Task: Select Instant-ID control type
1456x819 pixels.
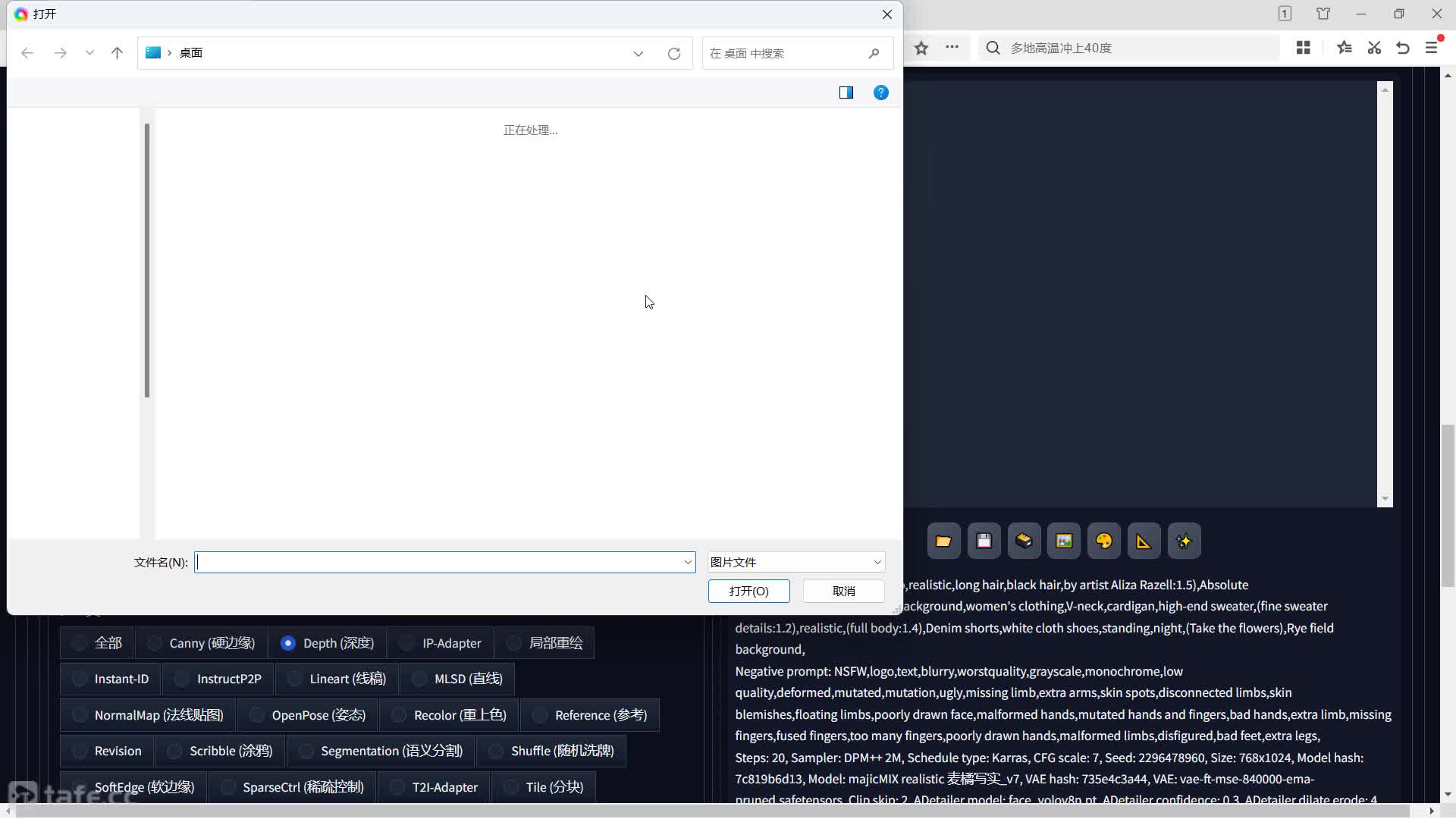Action: (x=110, y=679)
